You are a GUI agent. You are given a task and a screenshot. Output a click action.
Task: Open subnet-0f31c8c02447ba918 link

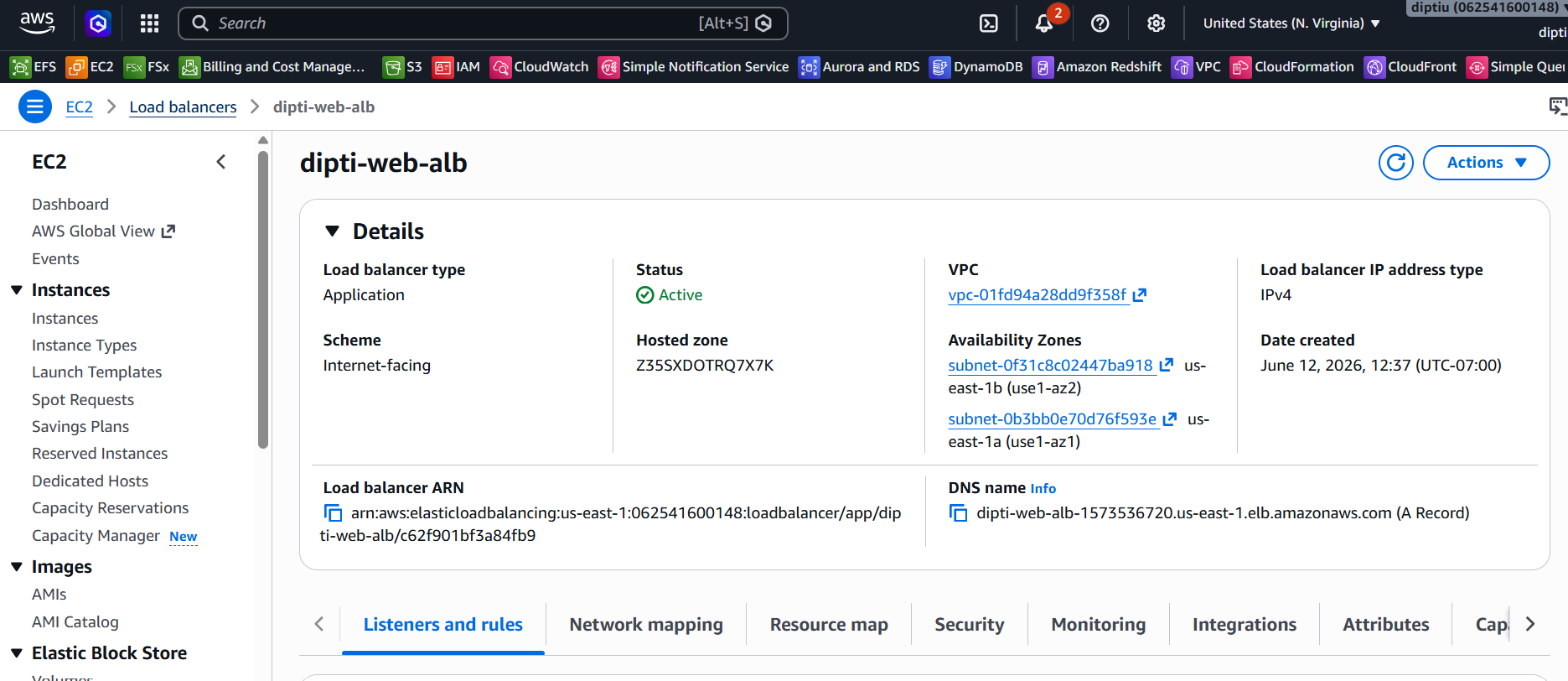1051,366
